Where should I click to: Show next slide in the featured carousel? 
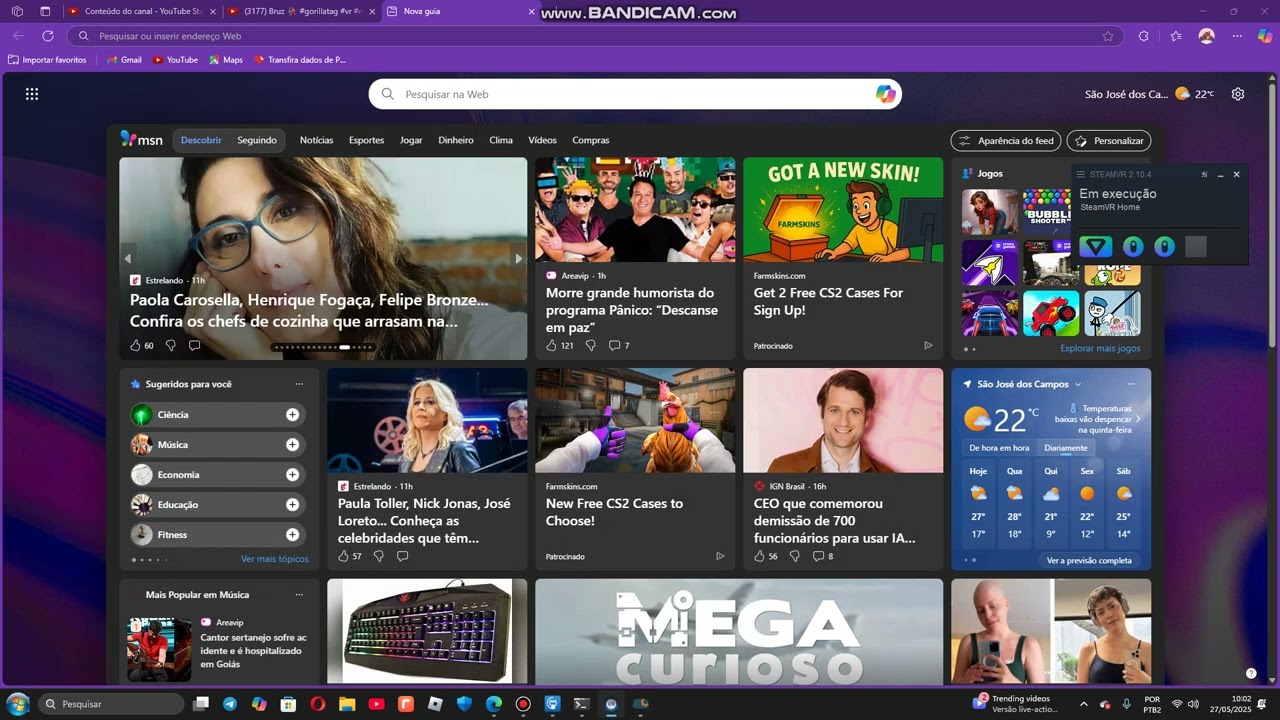point(518,258)
